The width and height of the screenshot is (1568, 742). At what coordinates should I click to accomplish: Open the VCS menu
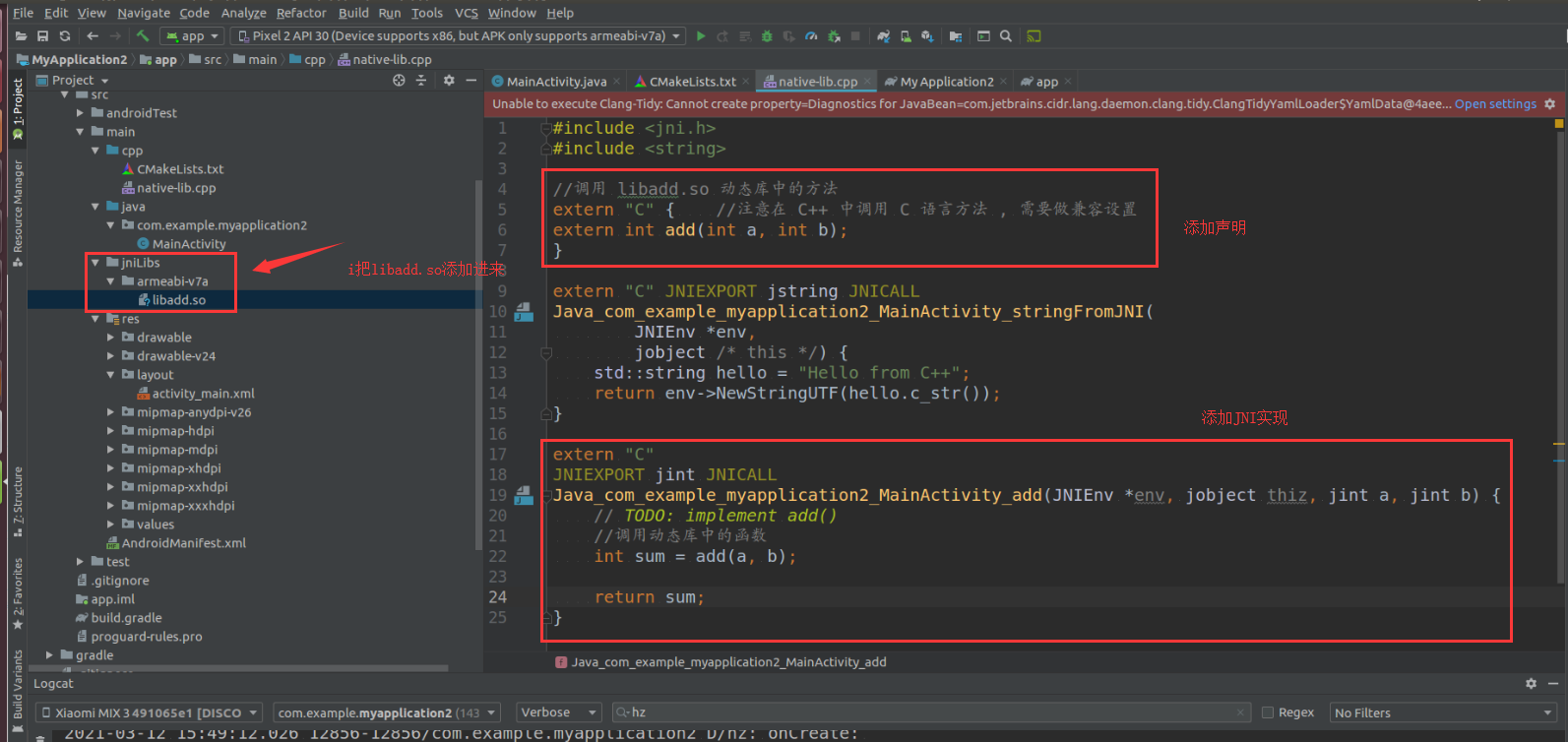tap(467, 13)
